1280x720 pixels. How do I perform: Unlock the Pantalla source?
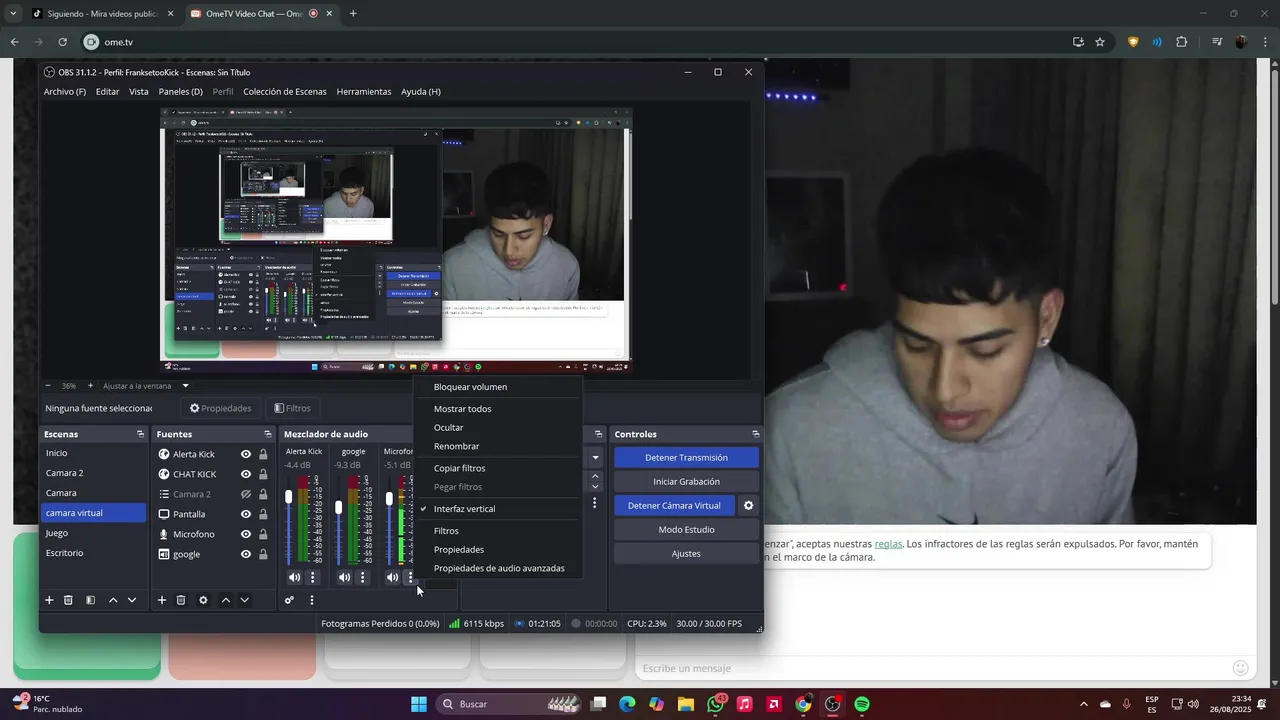pyautogui.click(x=263, y=514)
